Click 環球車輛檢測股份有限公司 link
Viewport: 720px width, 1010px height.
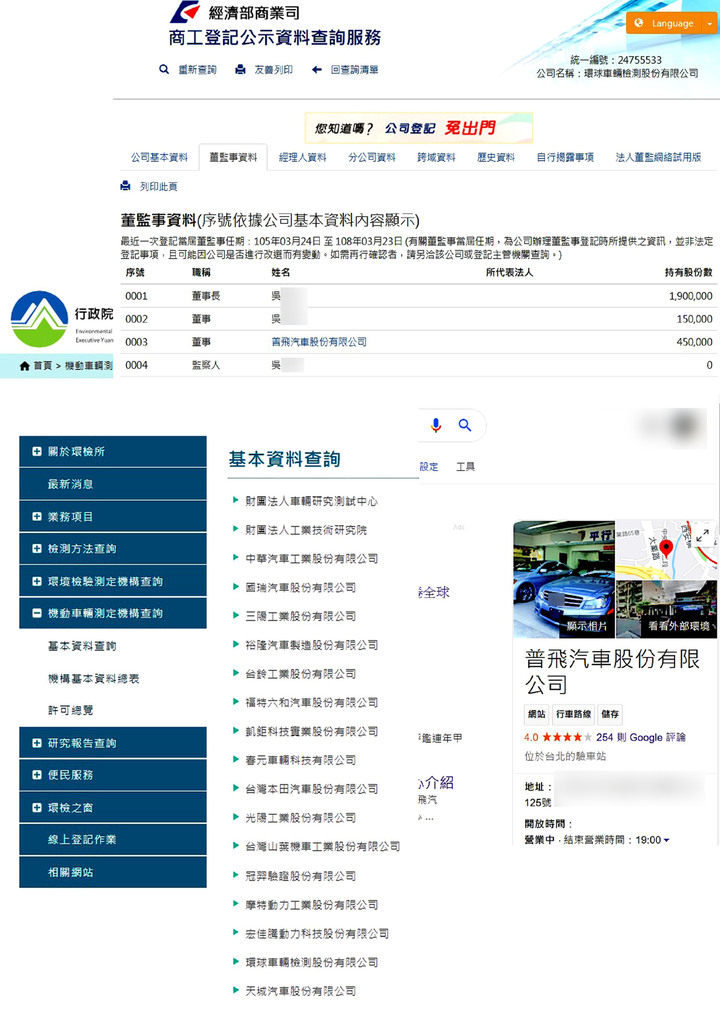[312, 962]
